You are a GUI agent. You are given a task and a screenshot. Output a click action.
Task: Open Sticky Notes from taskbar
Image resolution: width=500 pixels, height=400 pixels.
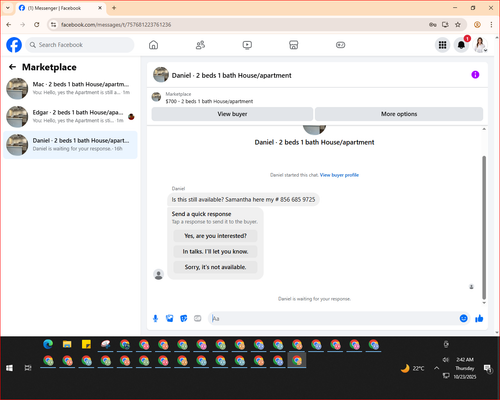tap(86, 344)
